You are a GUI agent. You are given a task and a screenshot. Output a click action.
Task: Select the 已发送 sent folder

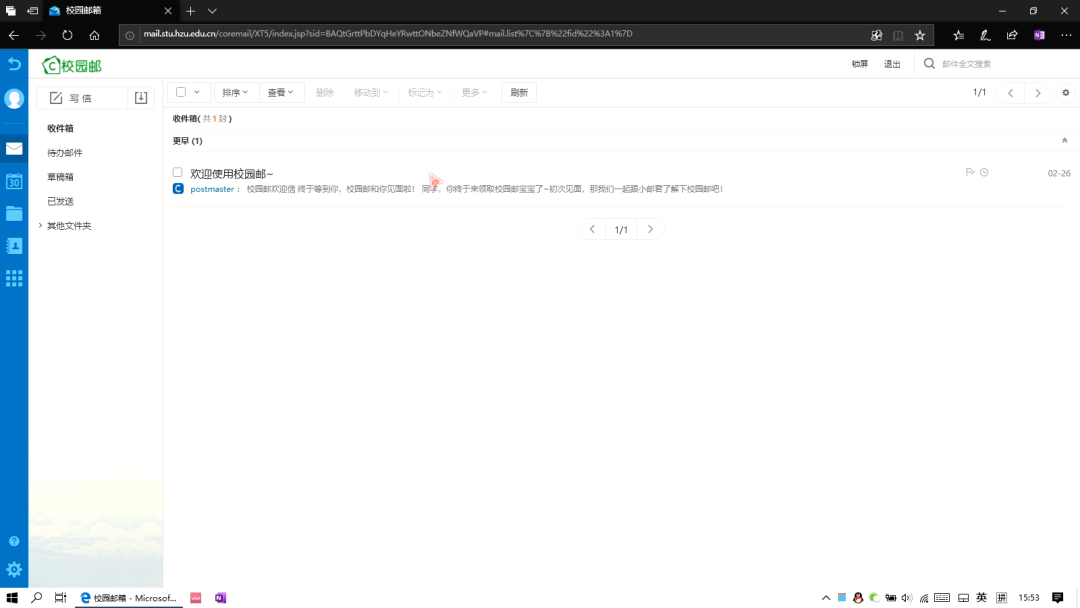tap(61, 201)
